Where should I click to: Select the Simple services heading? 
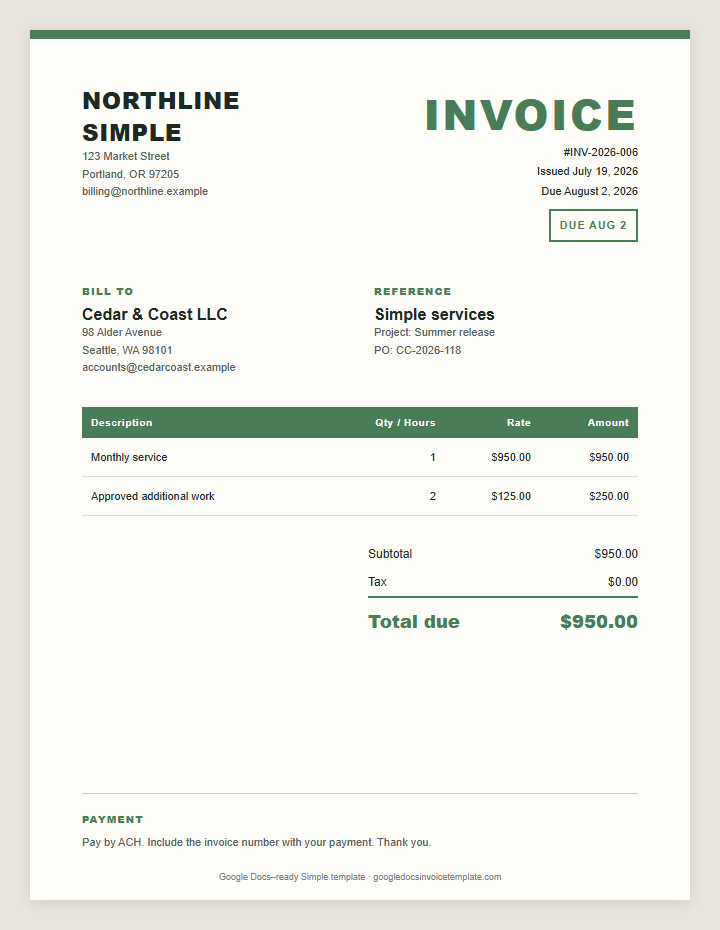pyautogui.click(x=435, y=314)
